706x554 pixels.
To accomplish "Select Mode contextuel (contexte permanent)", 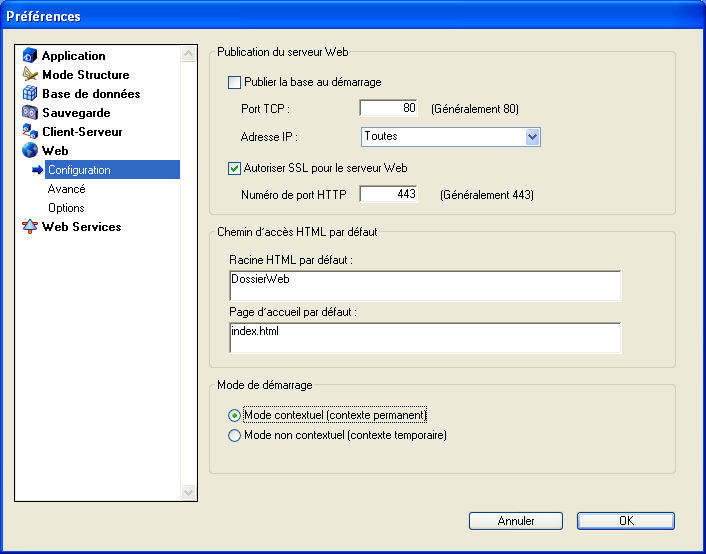I will [x=235, y=415].
